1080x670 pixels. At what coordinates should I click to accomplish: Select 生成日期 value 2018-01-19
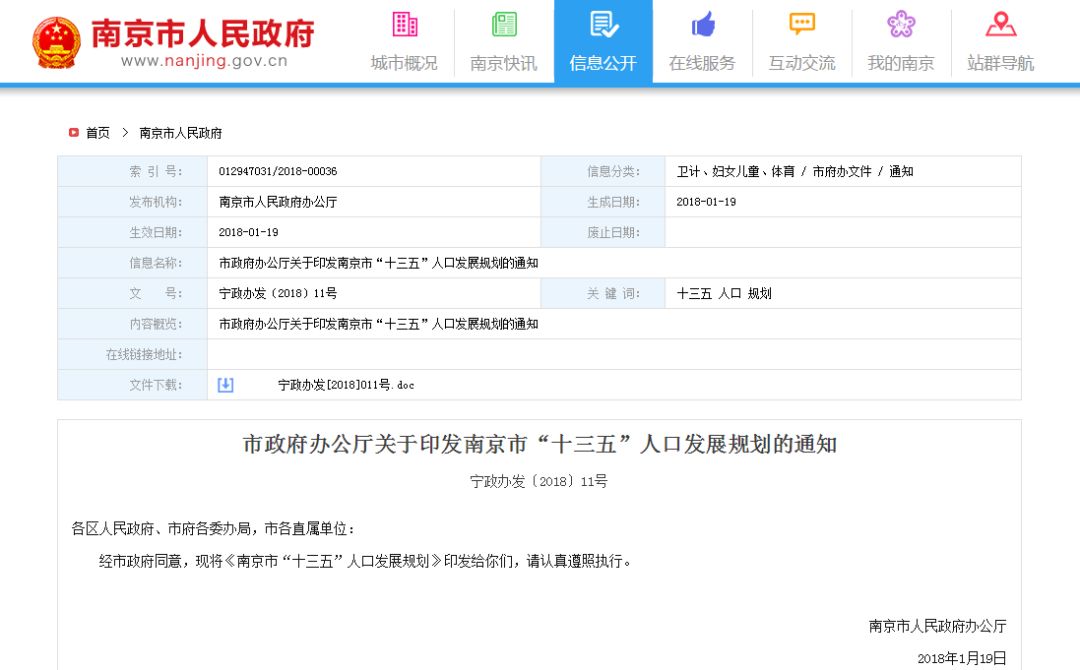click(706, 202)
